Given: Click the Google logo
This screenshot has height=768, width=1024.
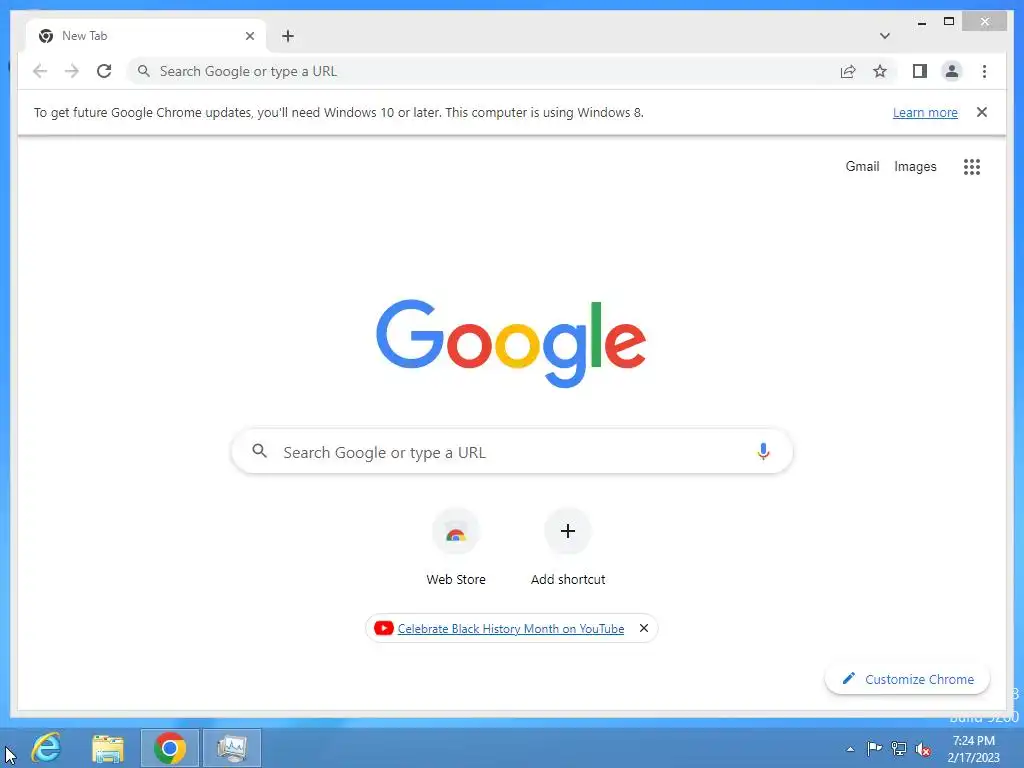Looking at the screenshot, I should point(511,342).
